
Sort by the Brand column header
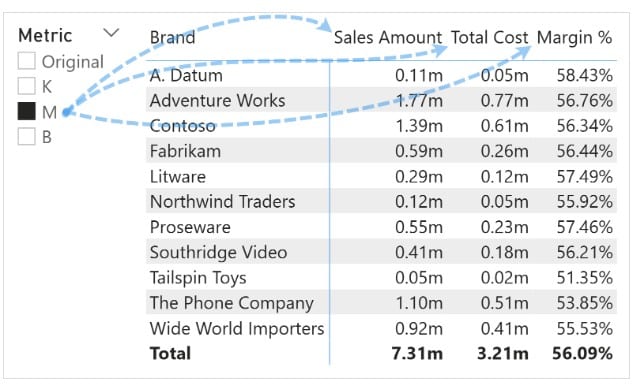(173, 37)
